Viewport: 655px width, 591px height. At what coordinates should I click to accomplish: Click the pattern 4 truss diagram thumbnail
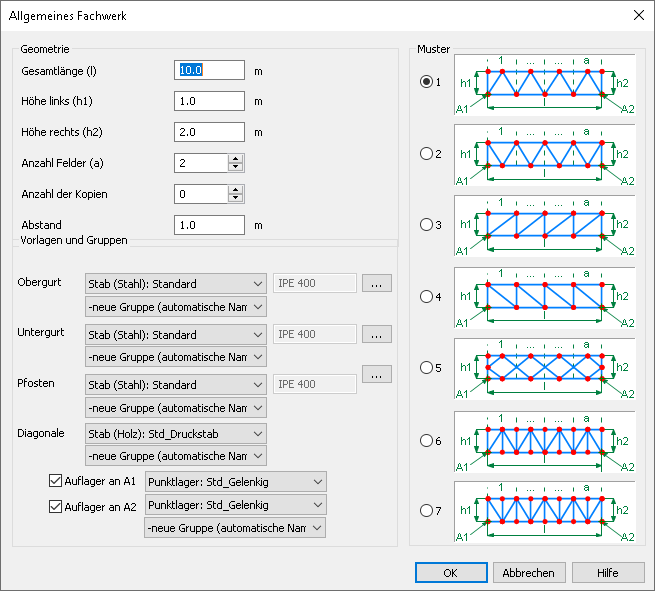click(544, 297)
